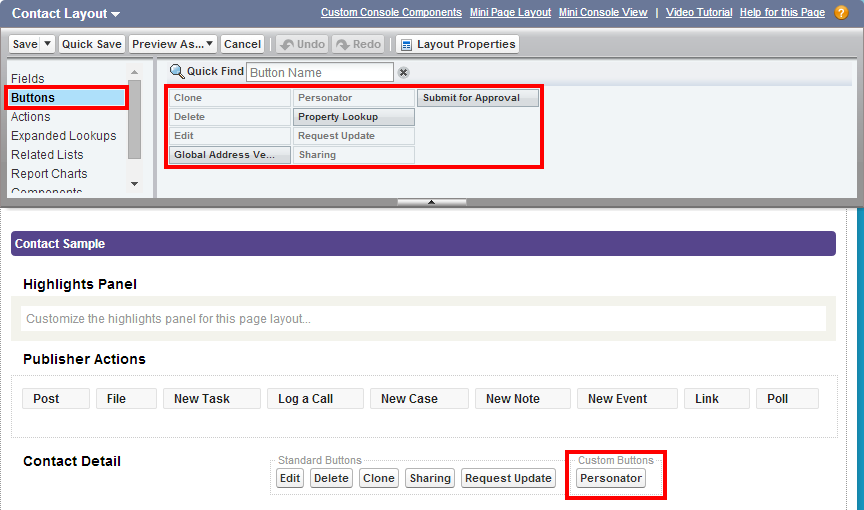
Task: Select Buttons in the palette category list
Action: 66,98
